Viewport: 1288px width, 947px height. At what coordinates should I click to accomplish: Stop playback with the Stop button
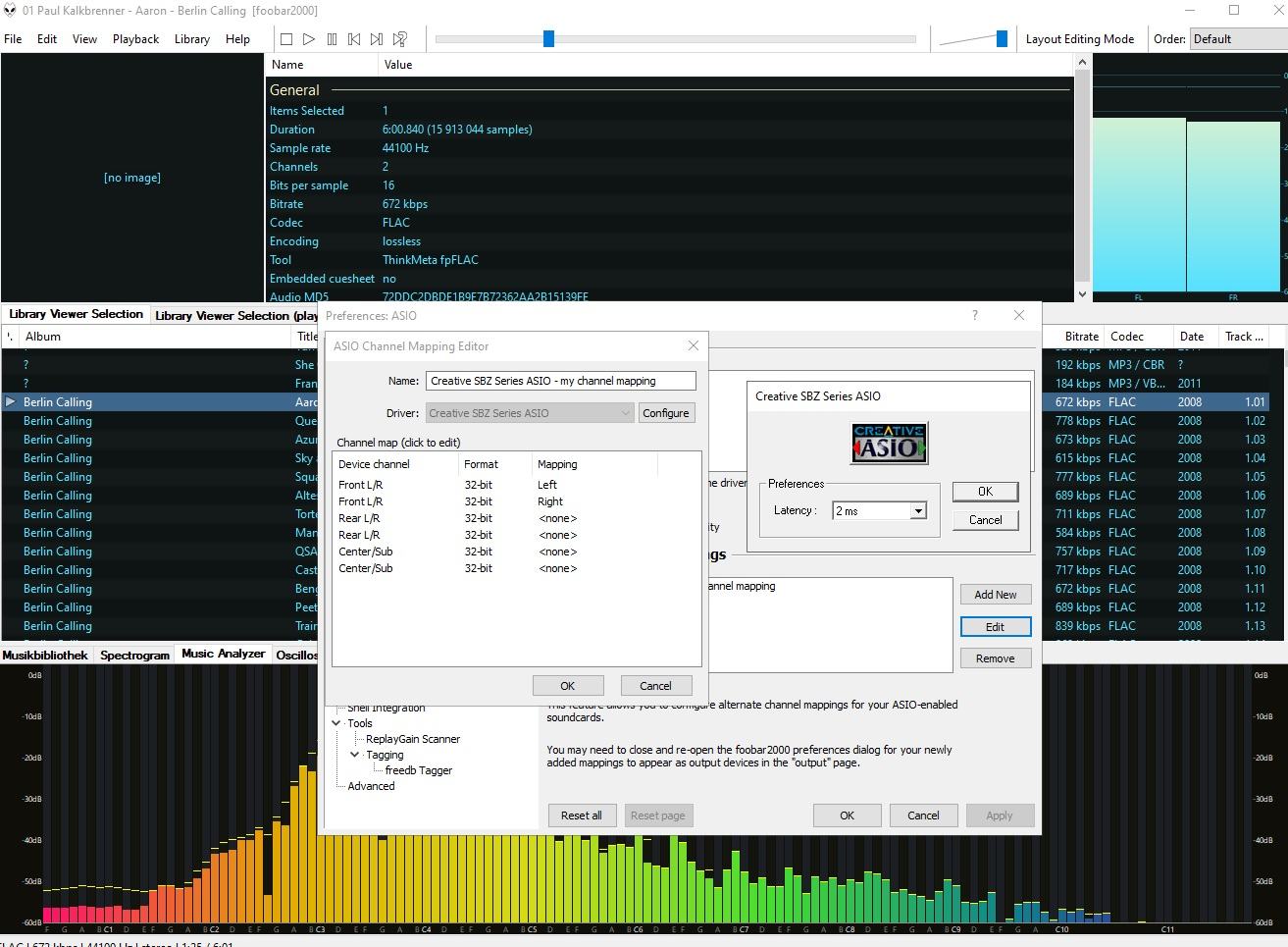(x=286, y=39)
